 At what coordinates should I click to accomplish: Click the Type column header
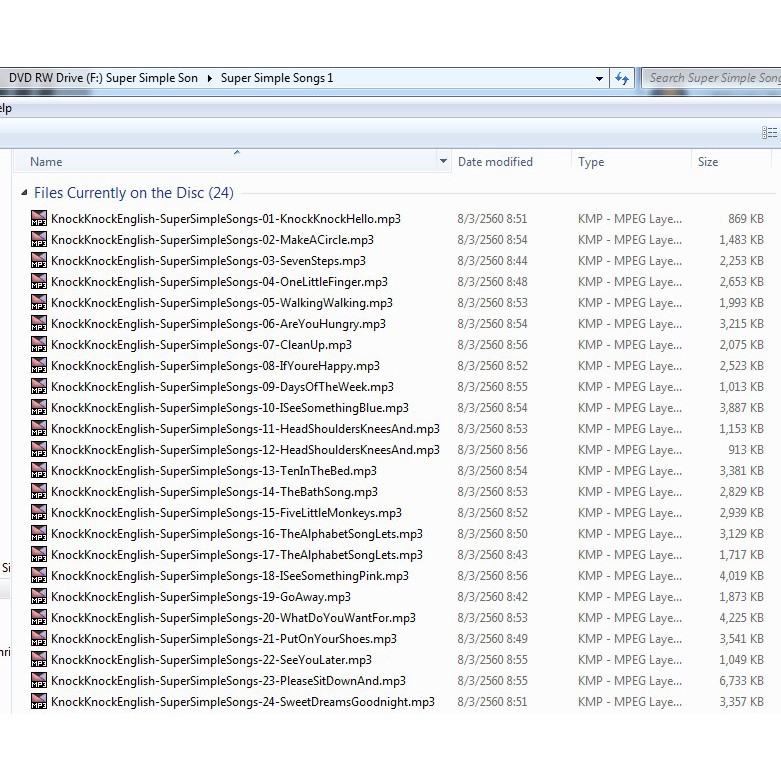pos(591,162)
